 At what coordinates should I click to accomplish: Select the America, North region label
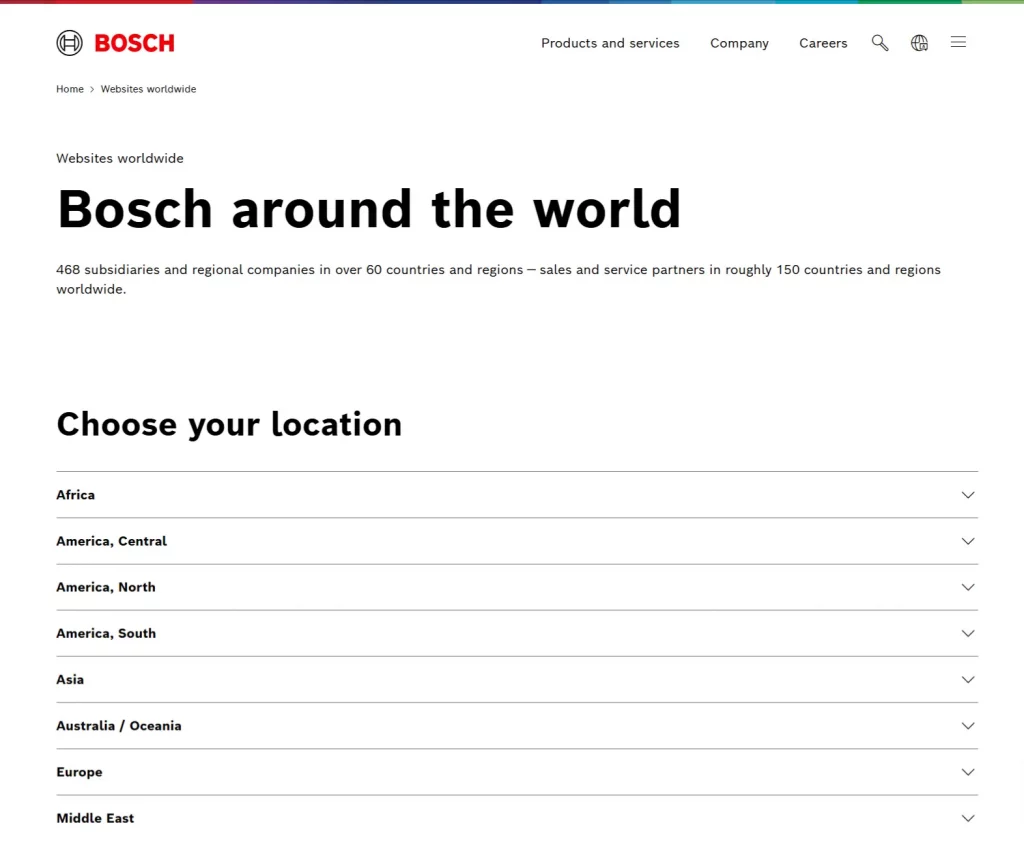pos(106,587)
